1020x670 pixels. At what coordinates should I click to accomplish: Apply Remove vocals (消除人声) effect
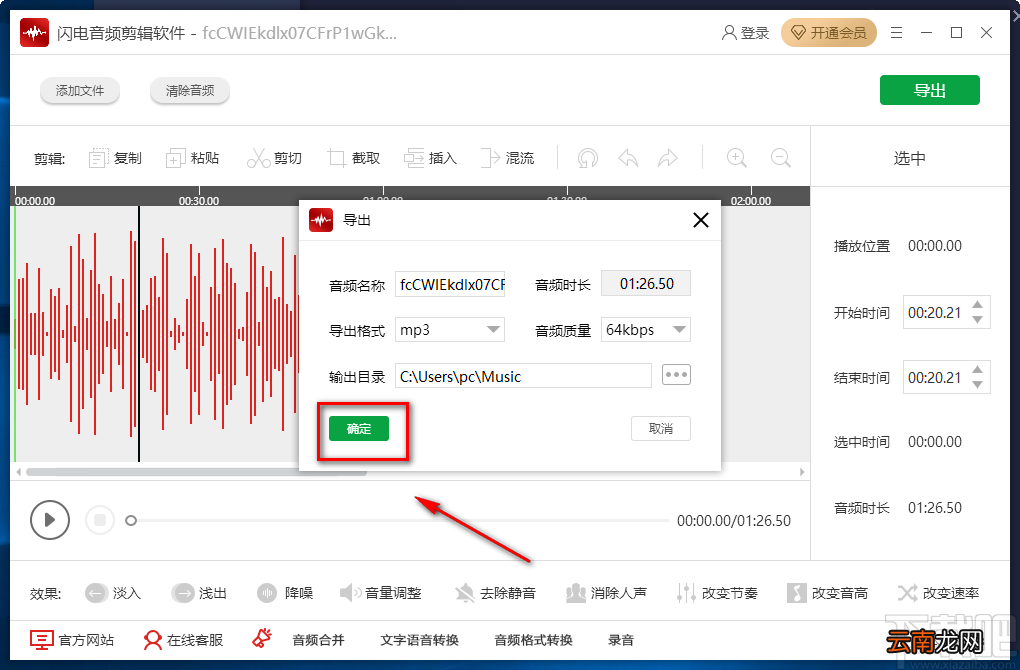606,593
